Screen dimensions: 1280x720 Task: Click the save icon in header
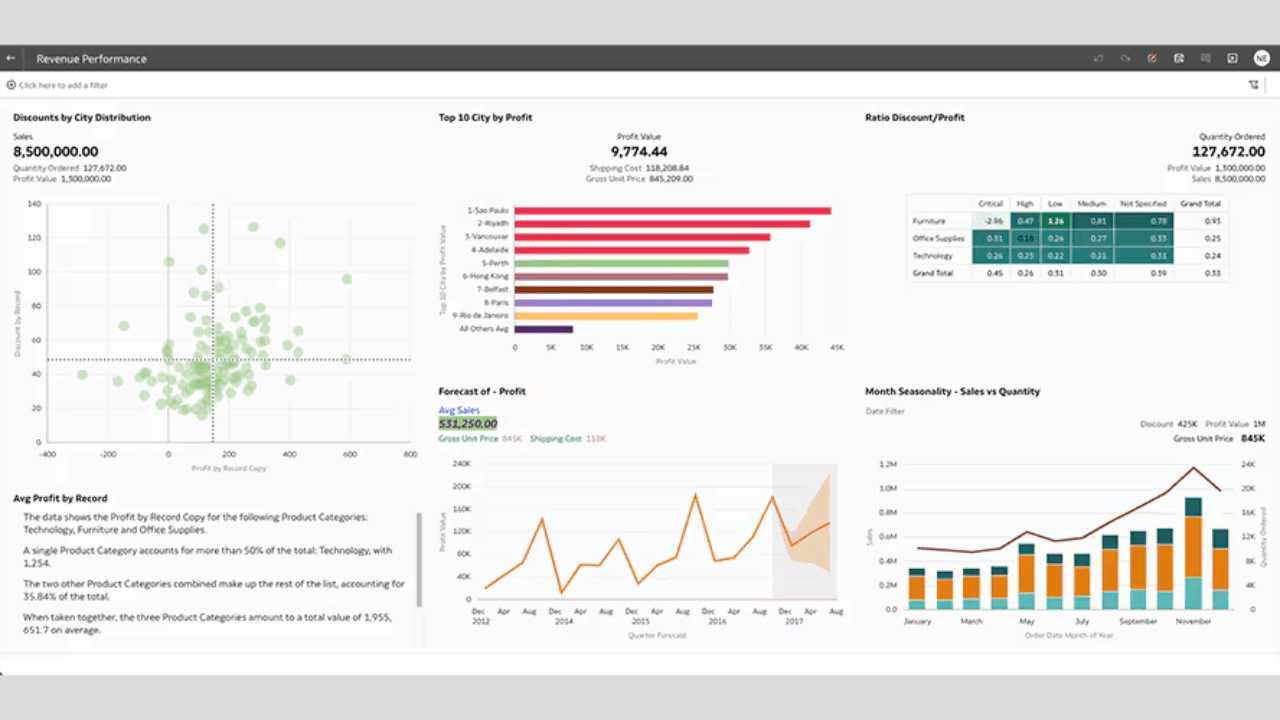(x=1179, y=58)
